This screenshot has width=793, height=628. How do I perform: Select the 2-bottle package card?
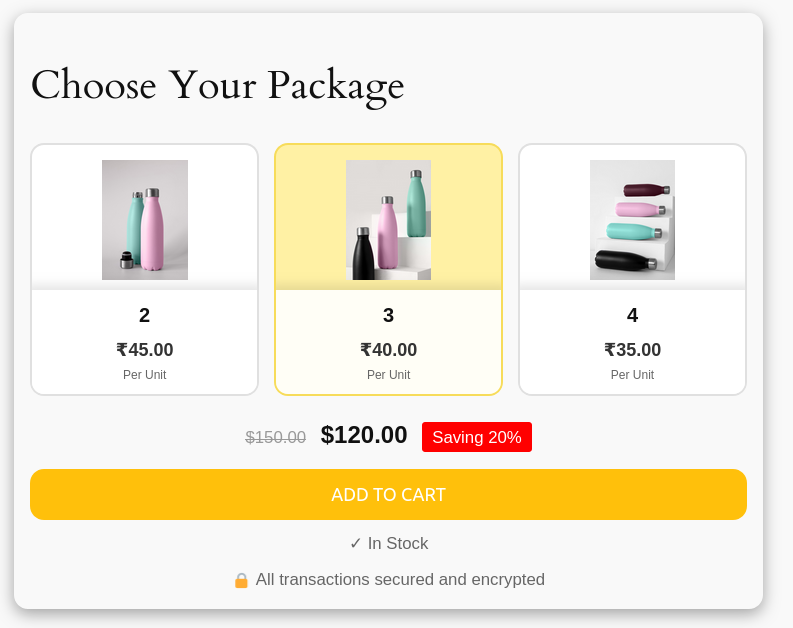point(145,270)
